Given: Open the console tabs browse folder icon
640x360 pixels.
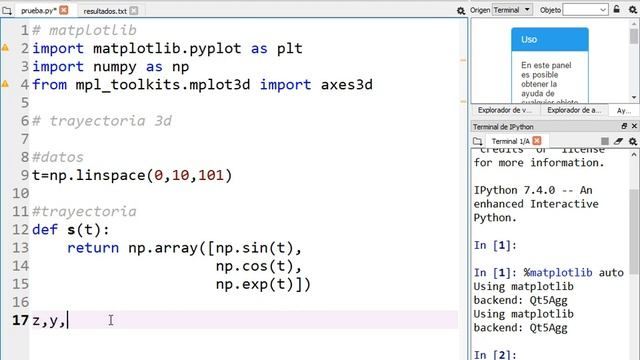Looking at the screenshot, I should (x=478, y=141).
